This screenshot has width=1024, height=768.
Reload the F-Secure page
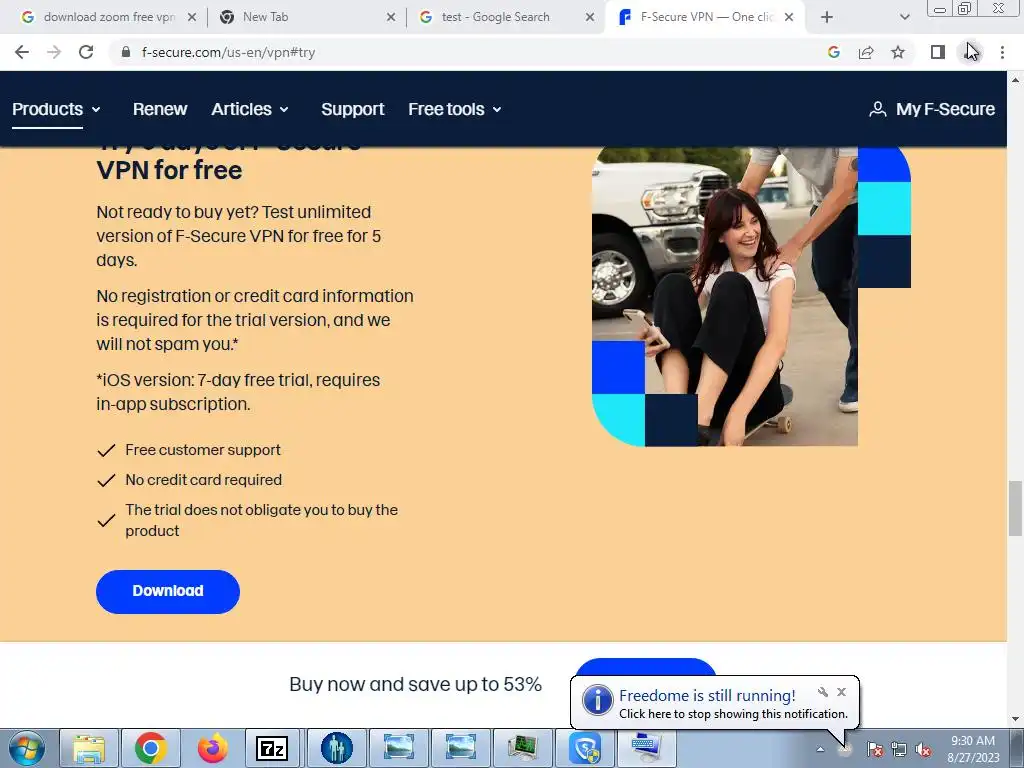(x=86, y=52)
